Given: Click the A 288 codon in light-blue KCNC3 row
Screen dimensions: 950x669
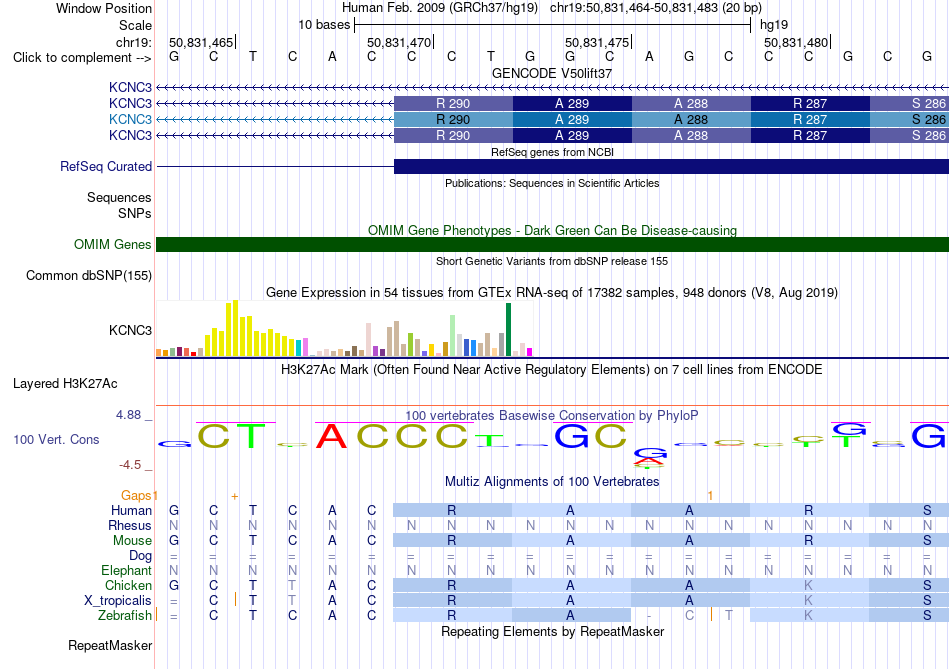Looking at the screenshot, I should tap(691, 119).
